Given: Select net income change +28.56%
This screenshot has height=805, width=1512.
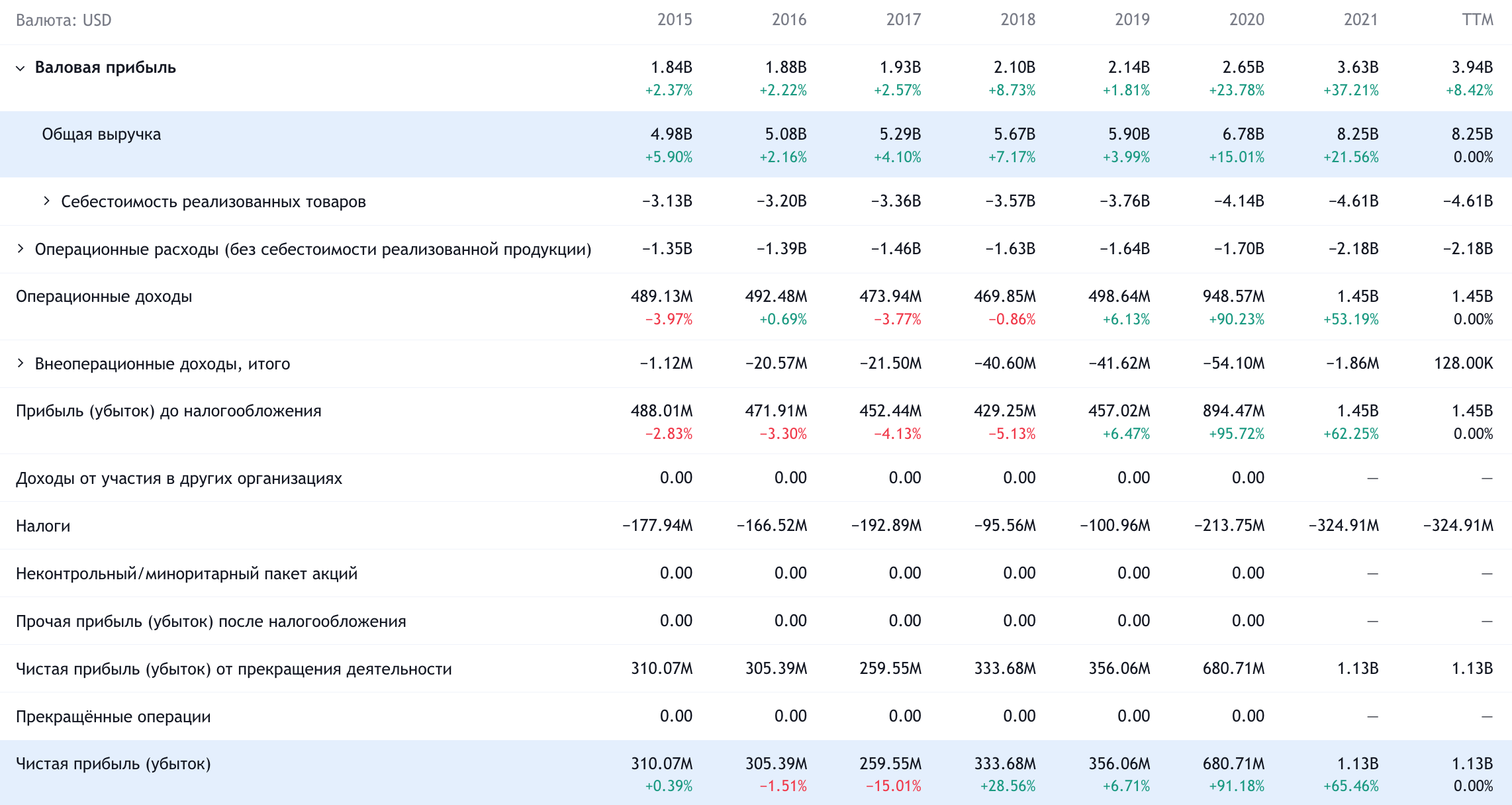Looking at the screenshot, I should click(x=1008, y=786).
